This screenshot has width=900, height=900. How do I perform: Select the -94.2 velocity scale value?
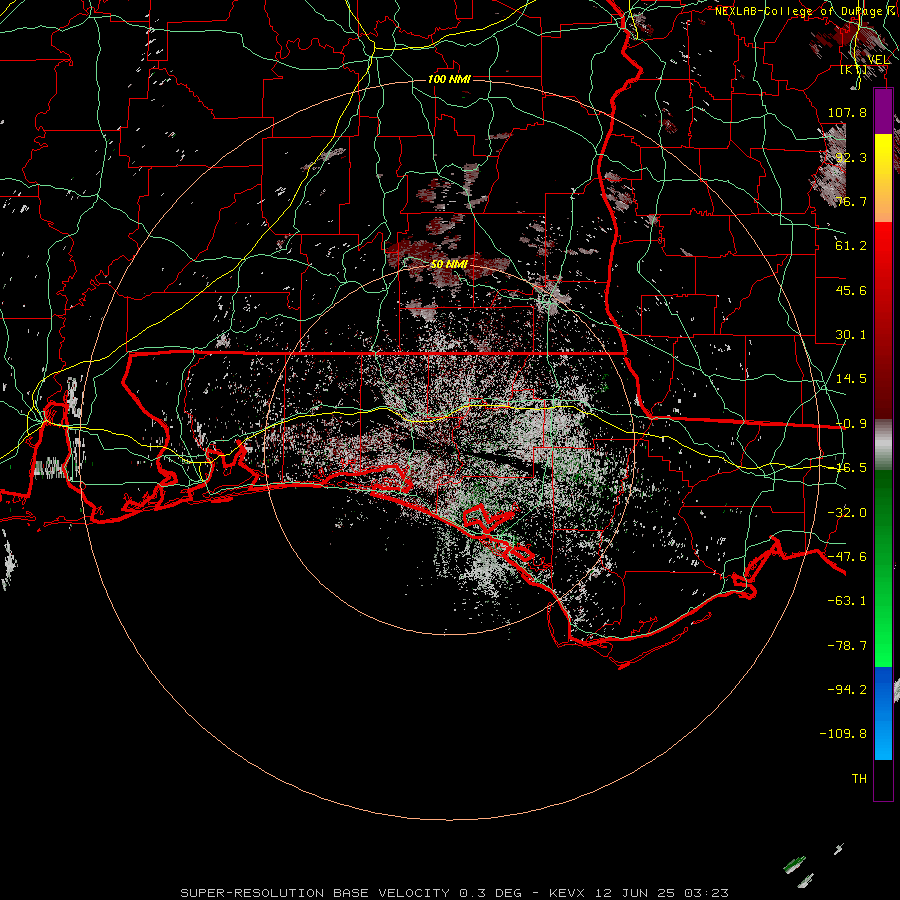pyautogui.click(x=847, y=689)
